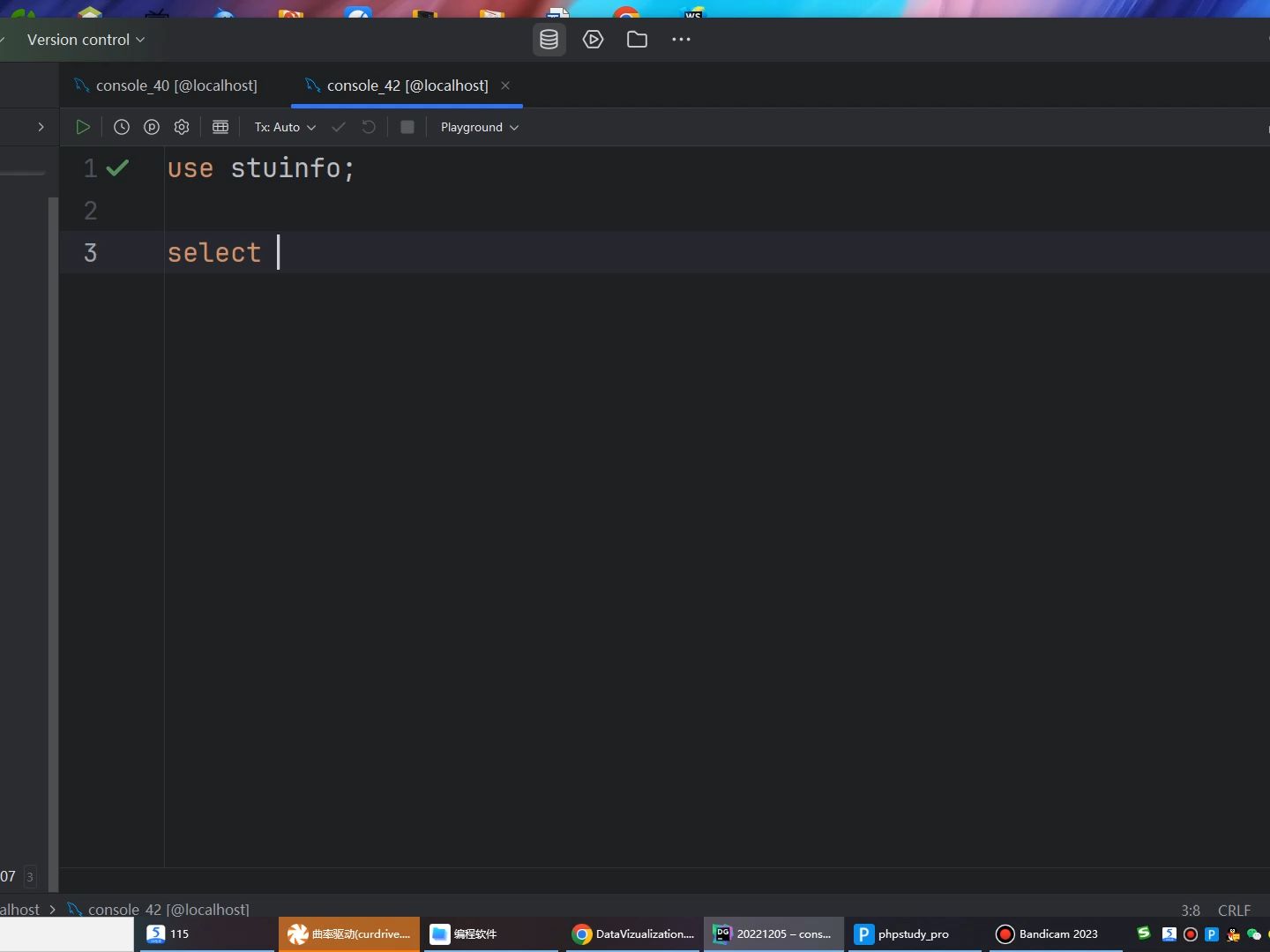Open the query history
This screenshot has height=952, width=1270.
pos(122,127)
